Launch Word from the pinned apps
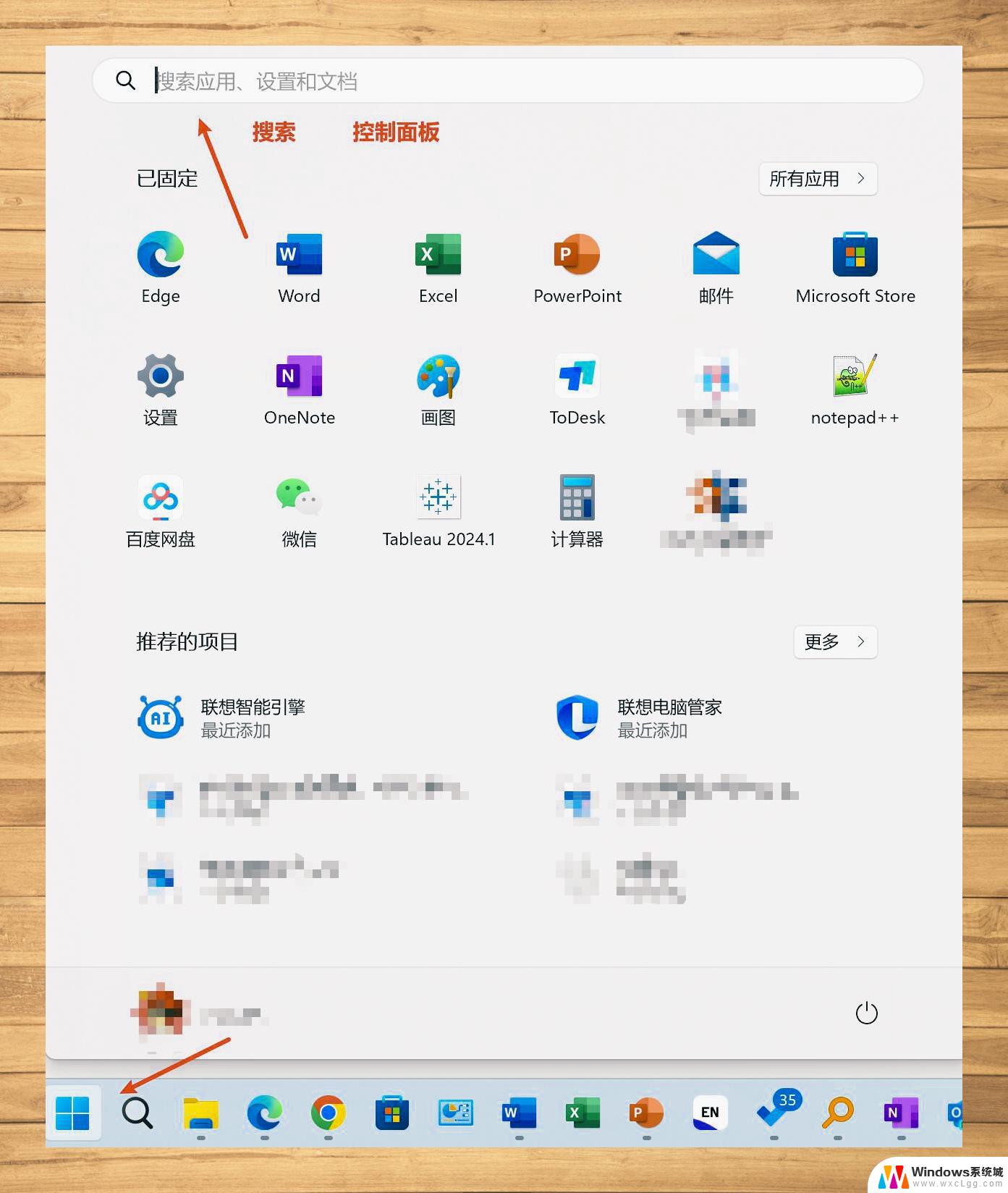The image size is (1008, 1193). pyautogui.click(x=299, y=267)
